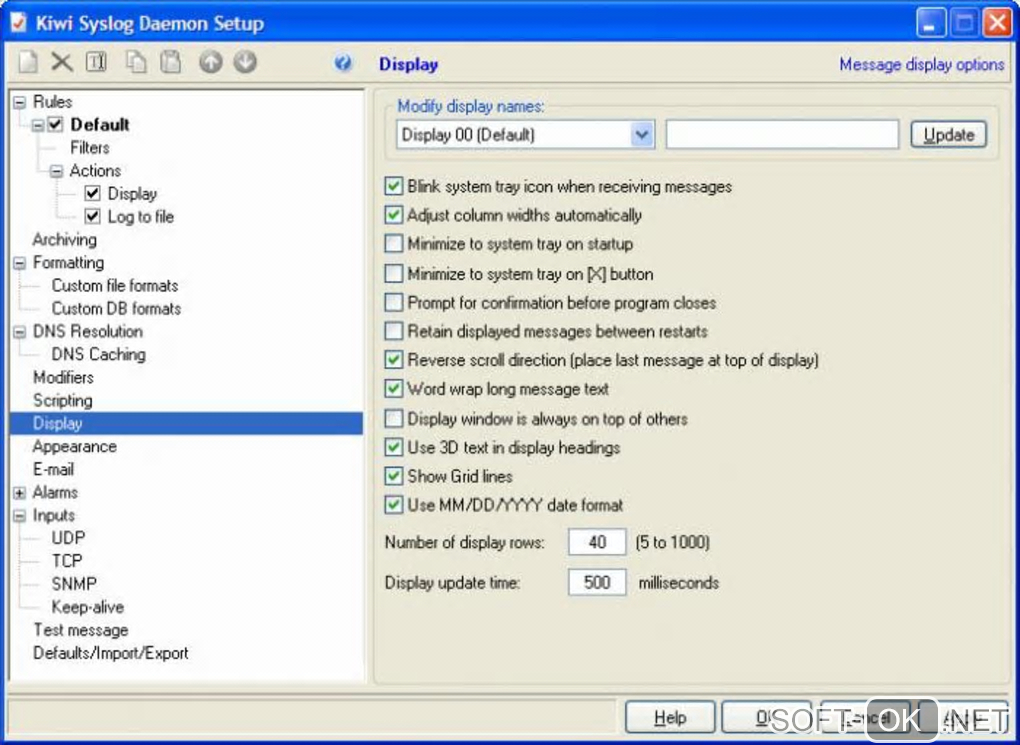
Task: Enable Minimize to system tray on startup
Action: point(394,243)
